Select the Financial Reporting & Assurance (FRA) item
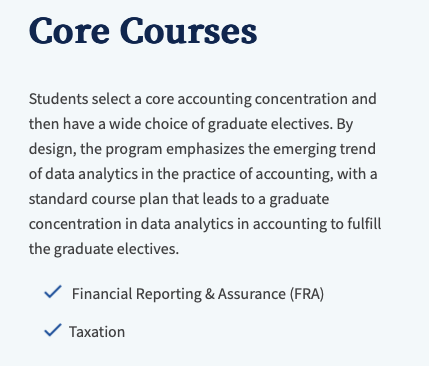Screen dimensions: 429x366 pos(198,294)
